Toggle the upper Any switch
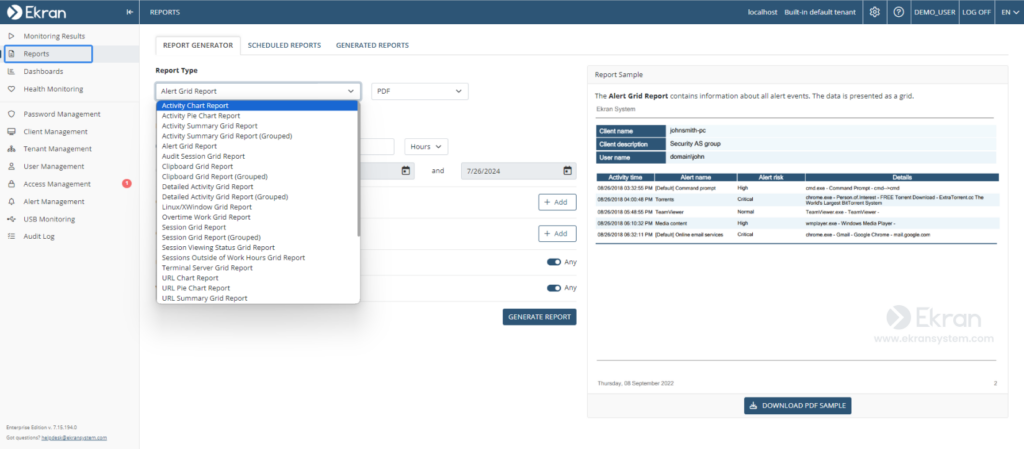The height and width of the screenshot is (449, 1024). 554,262
